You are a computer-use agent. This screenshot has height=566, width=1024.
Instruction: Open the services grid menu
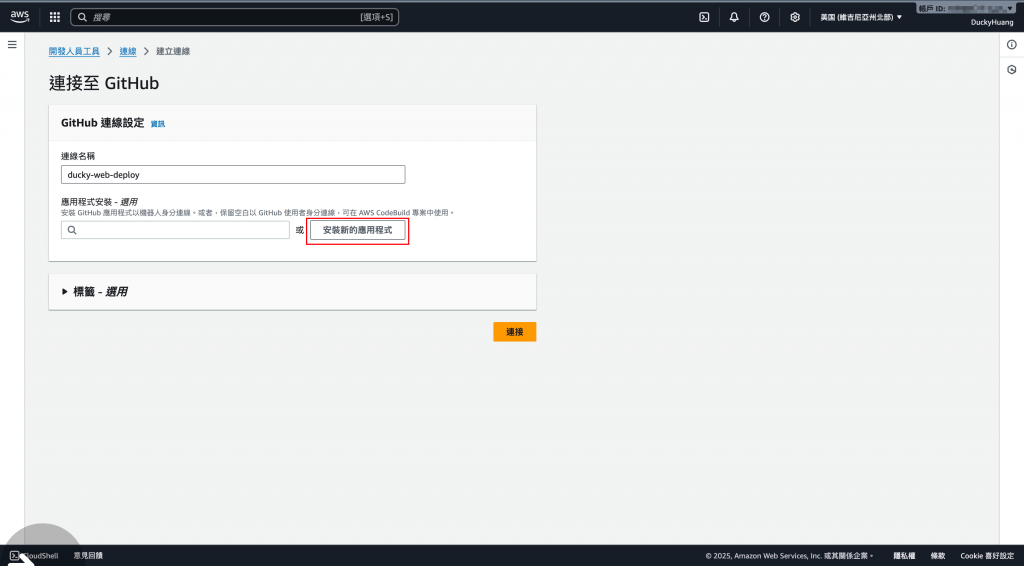pyautogui.click(x=55, y=17)
